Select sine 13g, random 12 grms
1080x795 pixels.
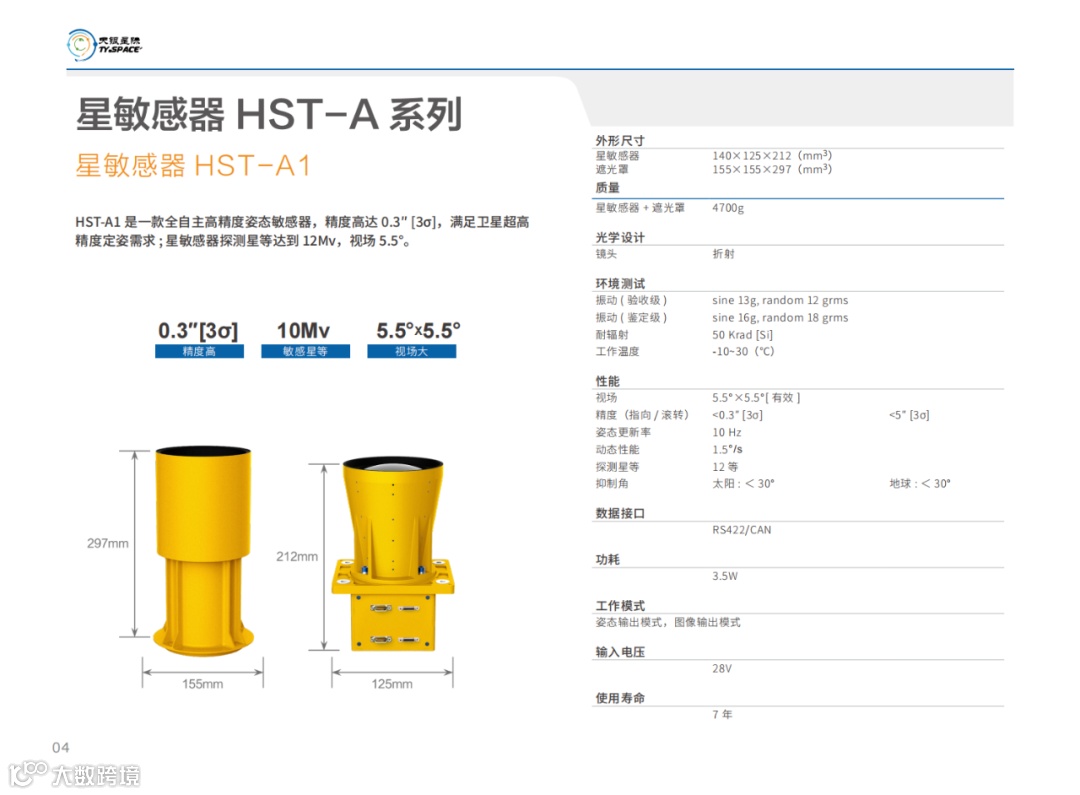(780, 300)
